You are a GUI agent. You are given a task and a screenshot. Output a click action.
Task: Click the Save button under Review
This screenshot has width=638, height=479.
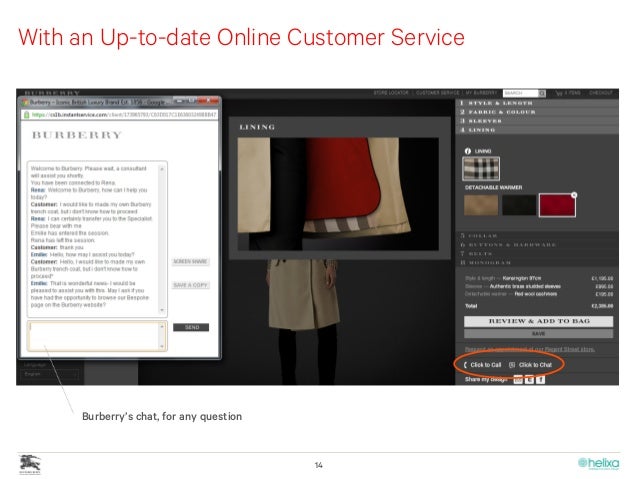click(x=539, y=334)
